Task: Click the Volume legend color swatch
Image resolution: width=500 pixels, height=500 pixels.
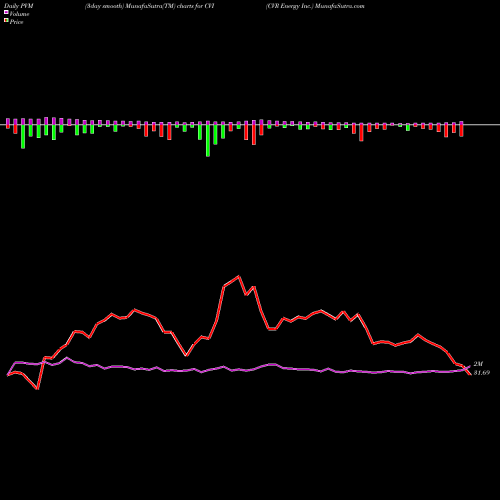Action: [x=6, y=13]
